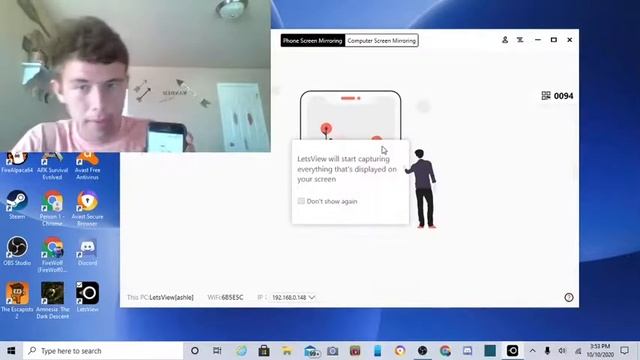Open Microsoft Store on taskbar
Image resolution: width=640 pixels, height=360 pixels.
pyautogui.click(x=264, y=351)
